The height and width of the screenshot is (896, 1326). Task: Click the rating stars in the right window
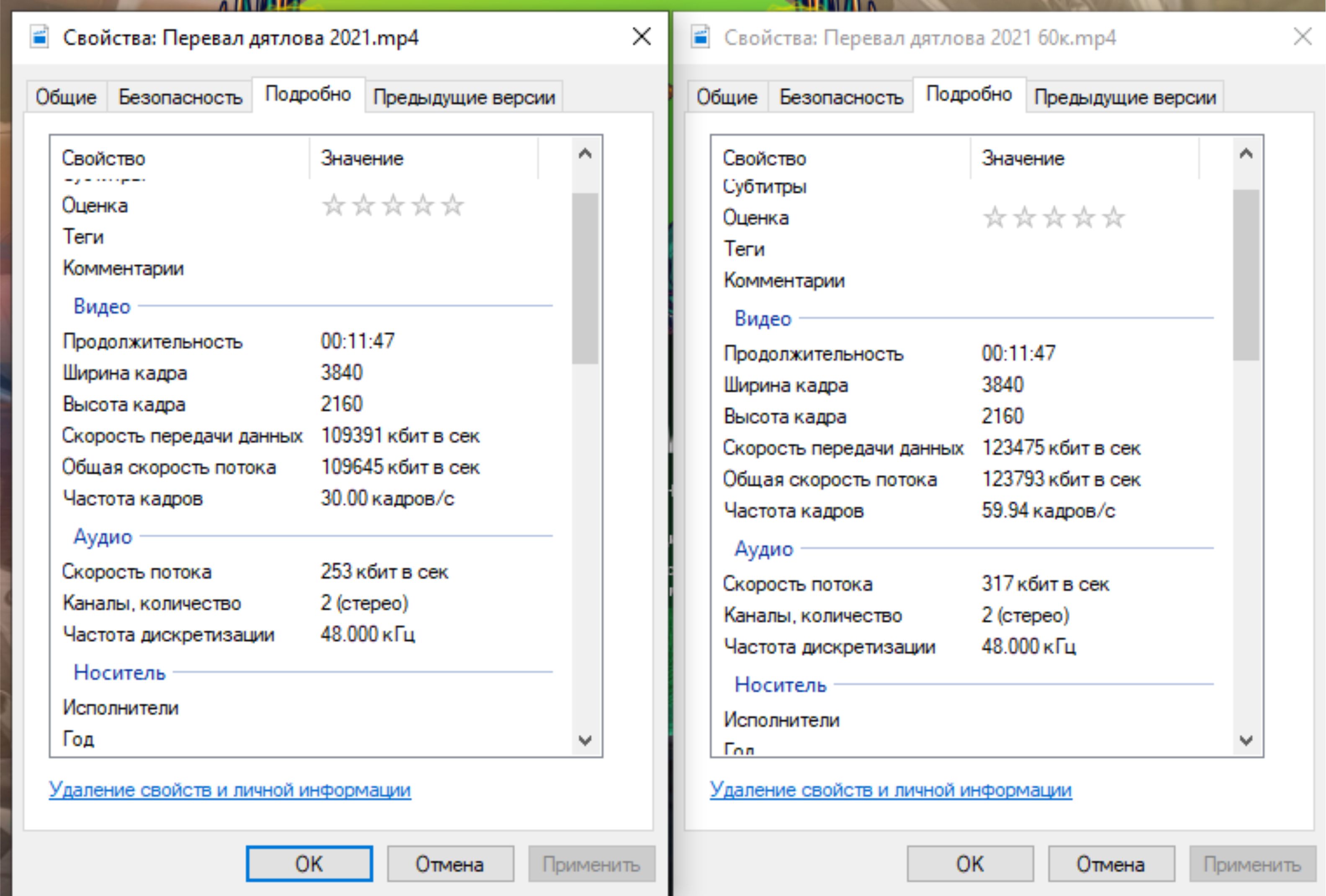tap(1053, 218)
